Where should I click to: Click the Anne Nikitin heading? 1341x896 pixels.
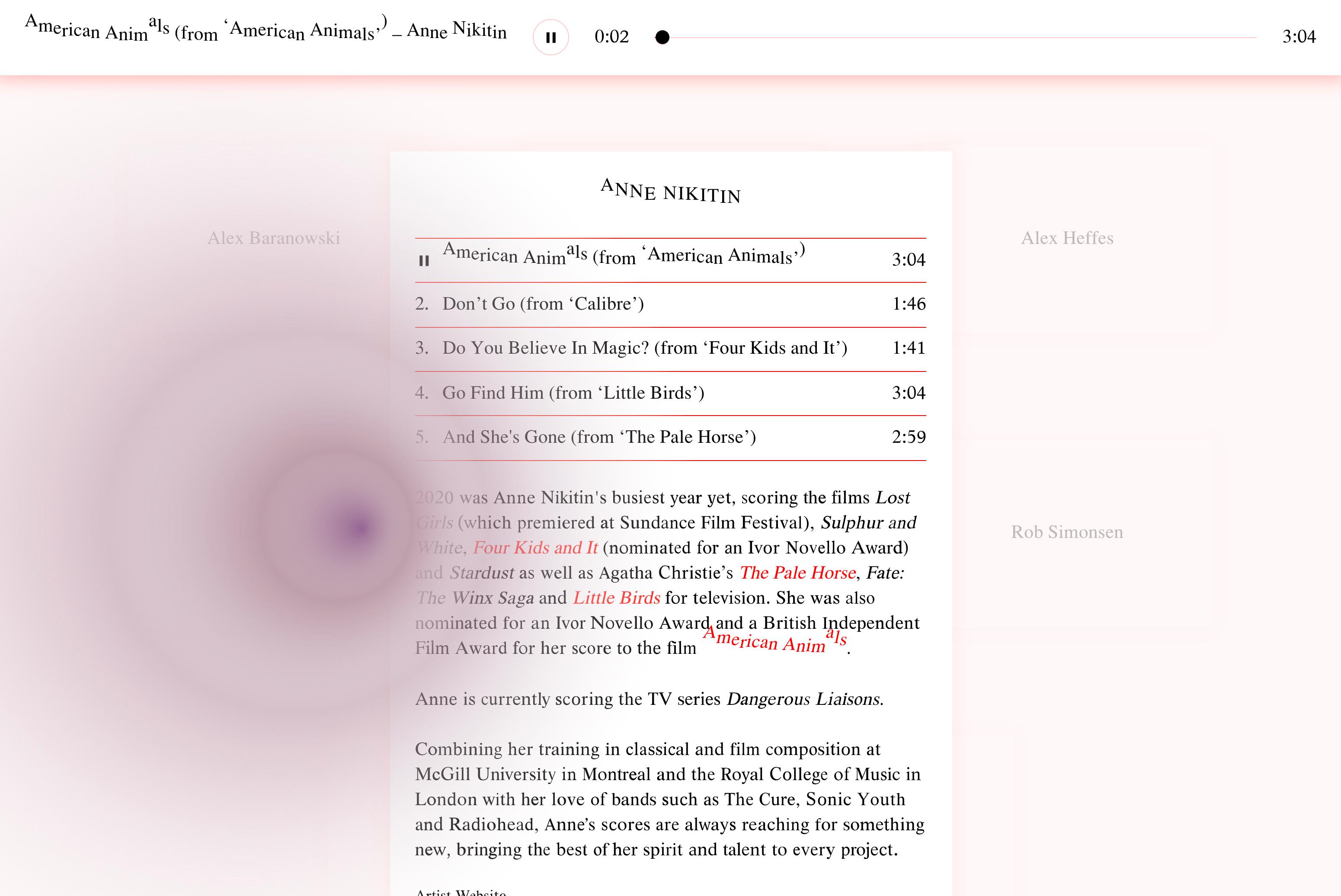(670, 192)
